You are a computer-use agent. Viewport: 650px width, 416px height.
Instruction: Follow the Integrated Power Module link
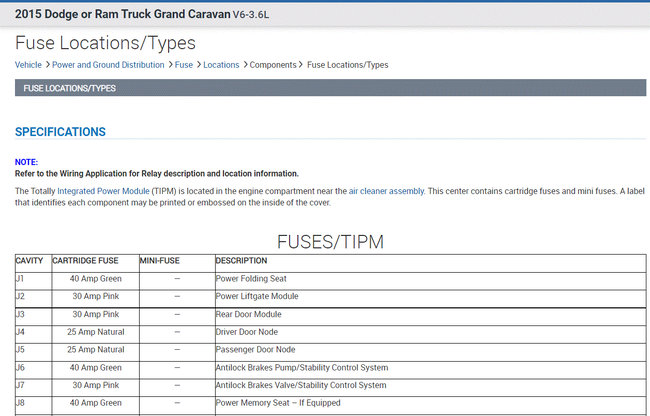(x=103, y=191)
